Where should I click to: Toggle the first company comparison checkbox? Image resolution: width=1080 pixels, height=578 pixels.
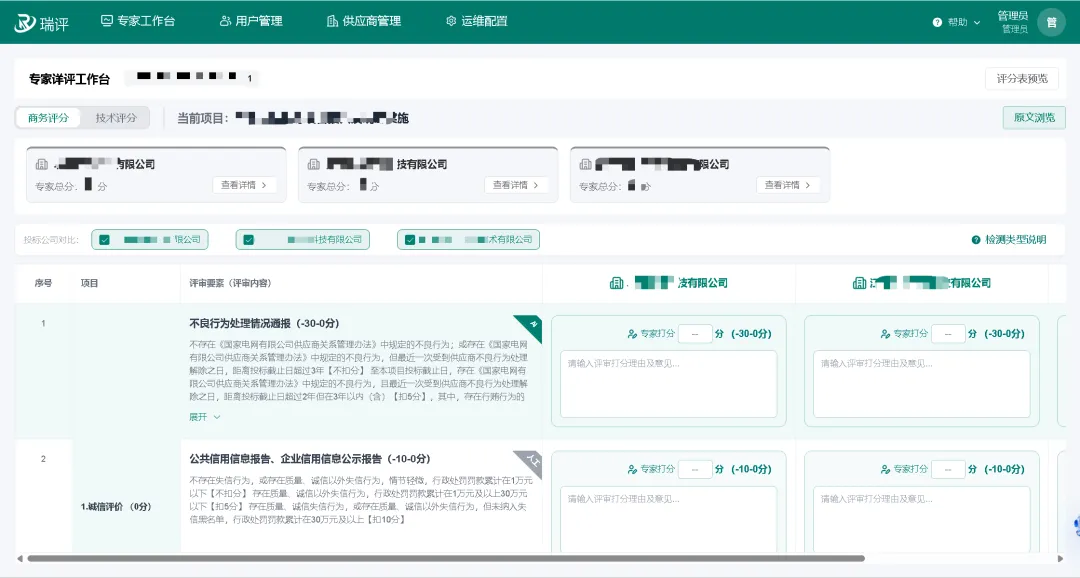pos(105,240)
